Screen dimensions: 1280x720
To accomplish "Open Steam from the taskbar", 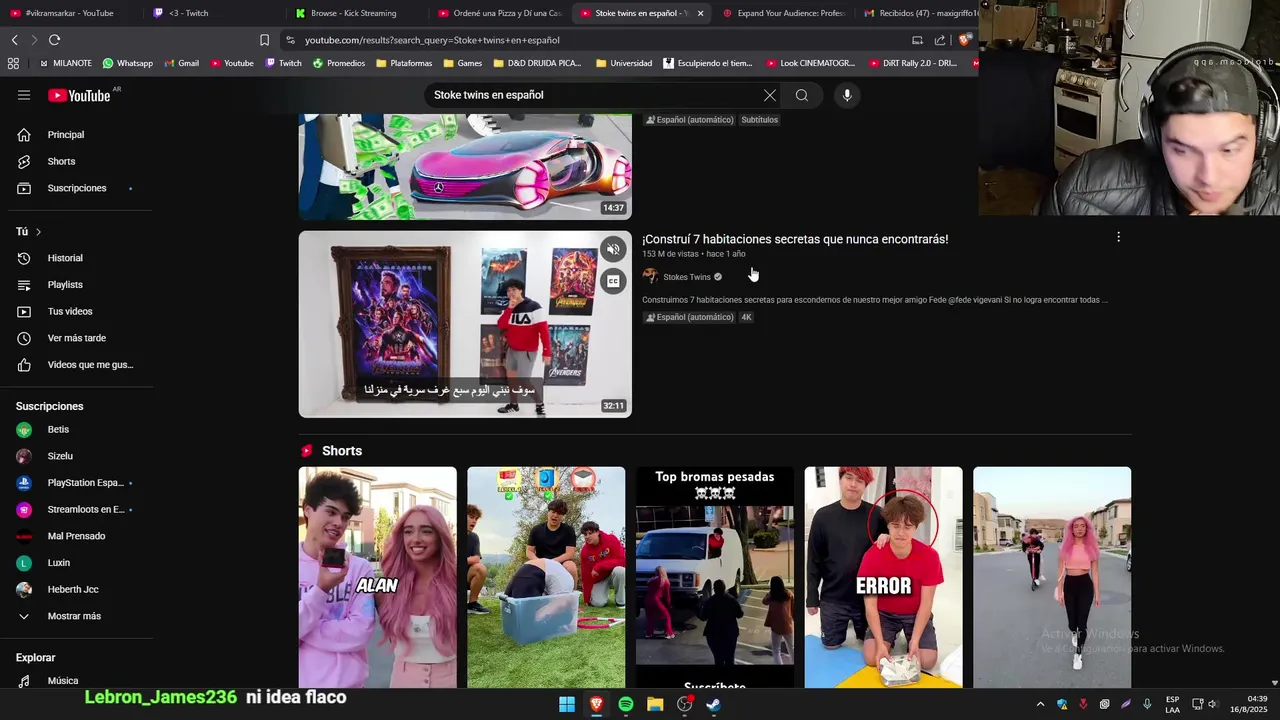I will point(714,704).
